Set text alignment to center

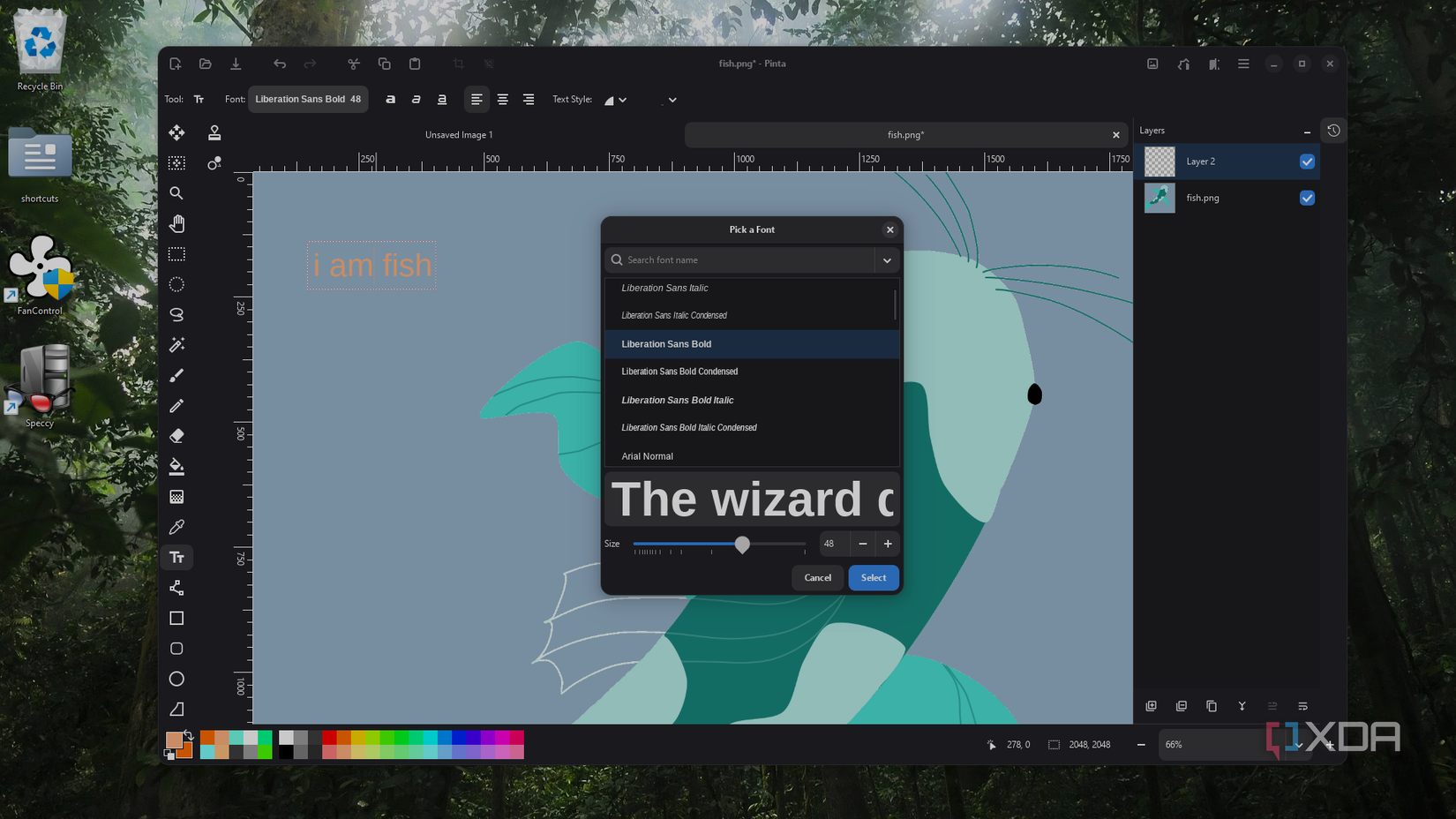502,100
